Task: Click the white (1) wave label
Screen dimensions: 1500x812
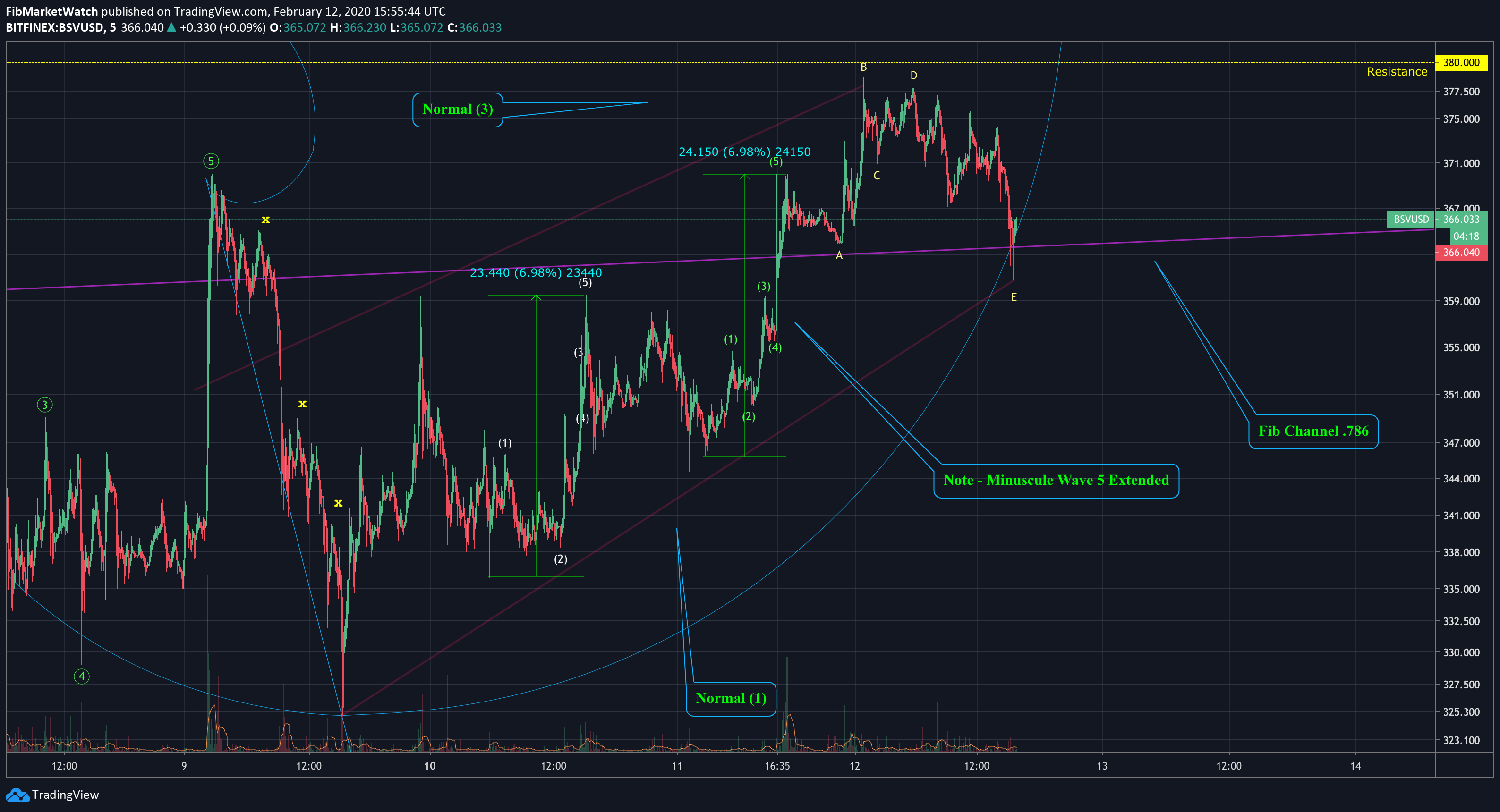Action: pyautogui.click(x=505, y=444)
